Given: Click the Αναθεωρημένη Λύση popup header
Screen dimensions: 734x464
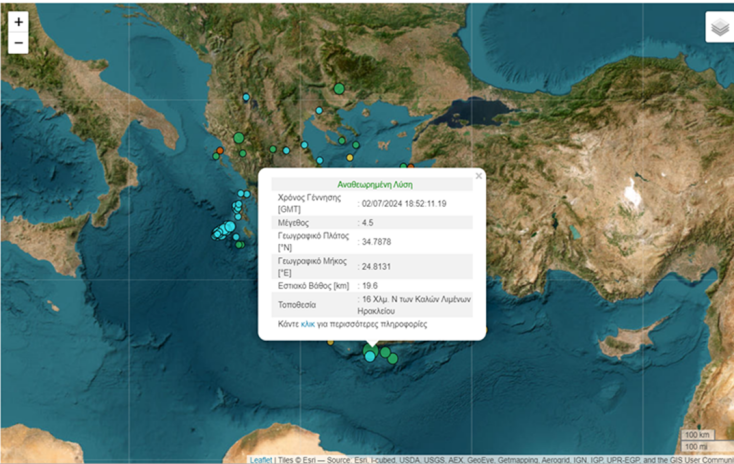Looking at the screenshot, I should point(375,184).
